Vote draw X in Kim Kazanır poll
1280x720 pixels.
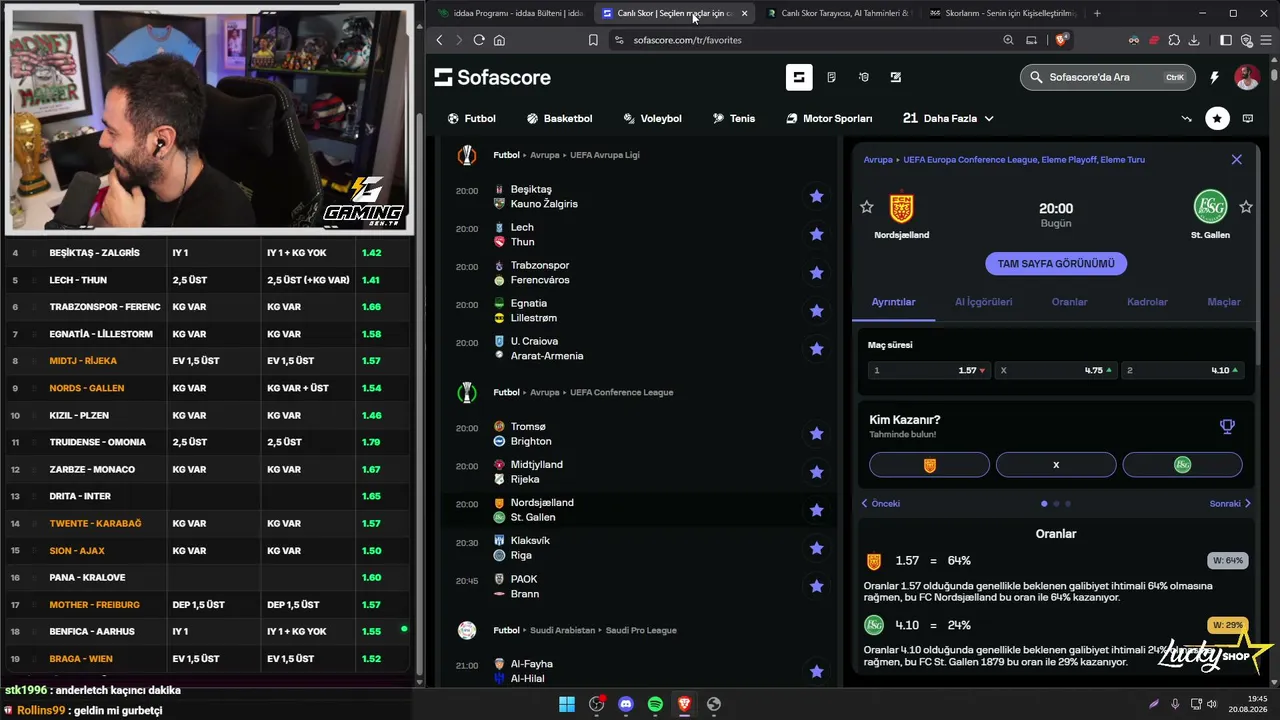tap(1056, 465)
